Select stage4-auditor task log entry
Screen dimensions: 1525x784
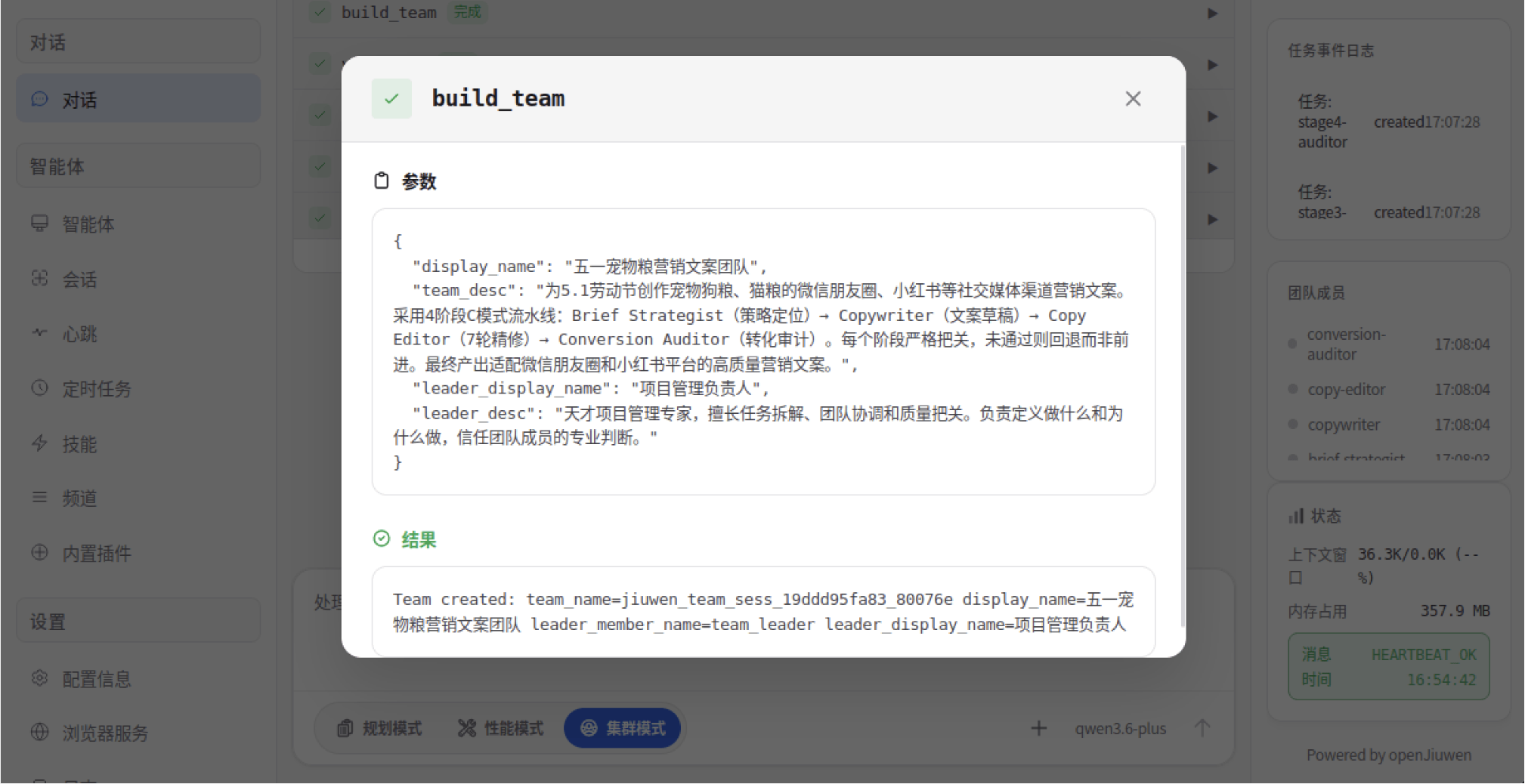pyautogui.click(x=1389, y=122)
